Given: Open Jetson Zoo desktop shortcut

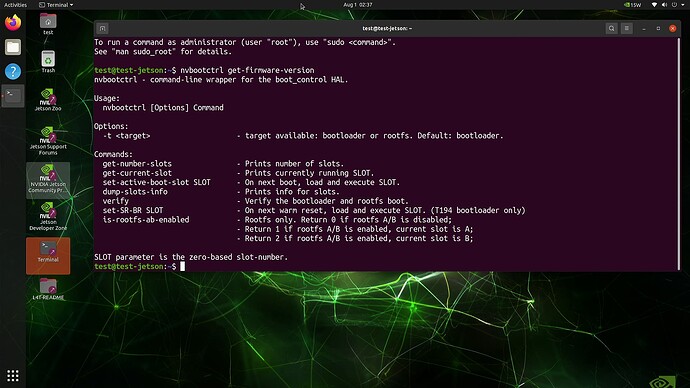Looking at the screenshot, I should click(48, 99).
